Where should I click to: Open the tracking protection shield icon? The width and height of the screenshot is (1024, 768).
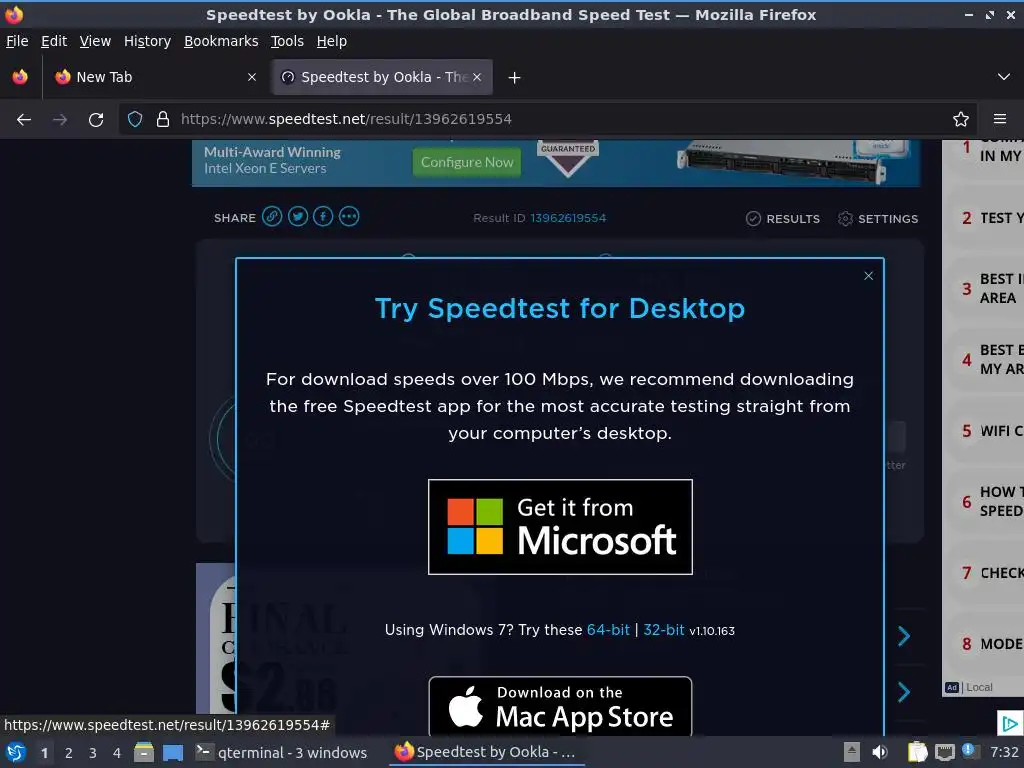pos(135,119)
